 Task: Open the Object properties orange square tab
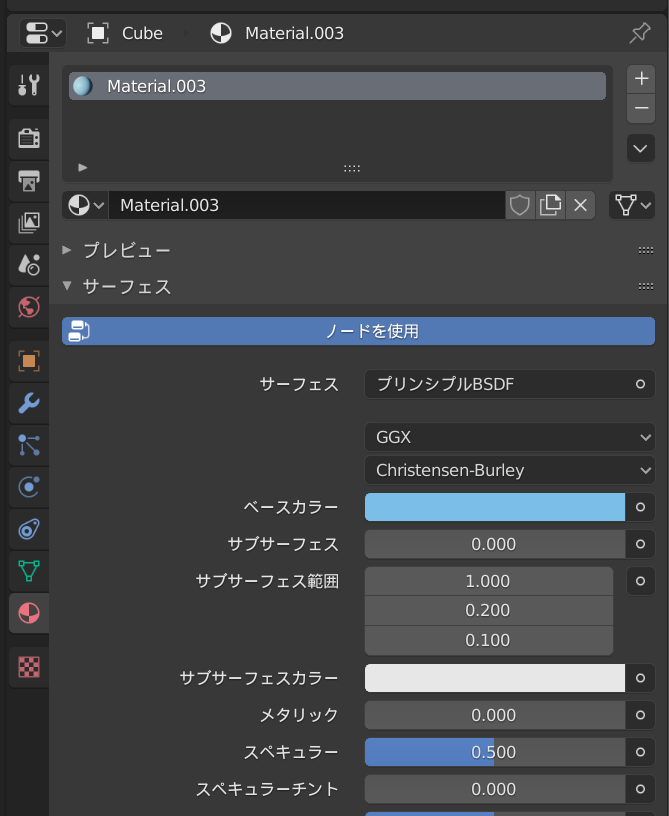[29, 361]
